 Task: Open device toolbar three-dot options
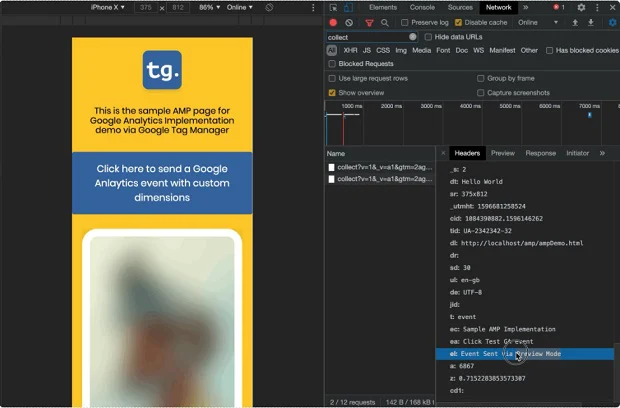coord(313,8)
